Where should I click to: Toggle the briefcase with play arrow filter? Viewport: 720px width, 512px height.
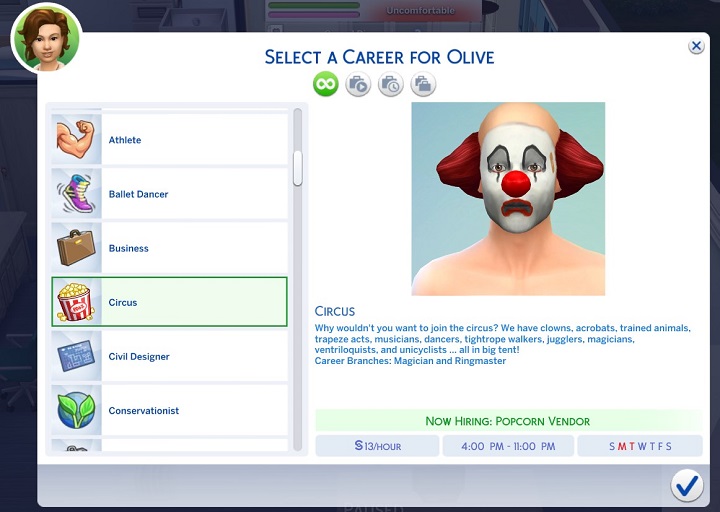pos(358,85)
